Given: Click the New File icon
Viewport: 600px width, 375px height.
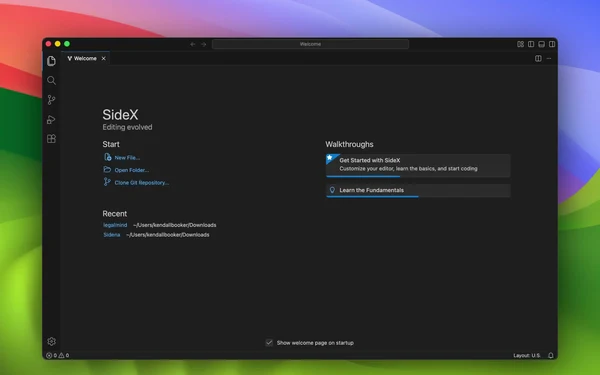Looking at the screenshot, I should click(x=108, y=157).
